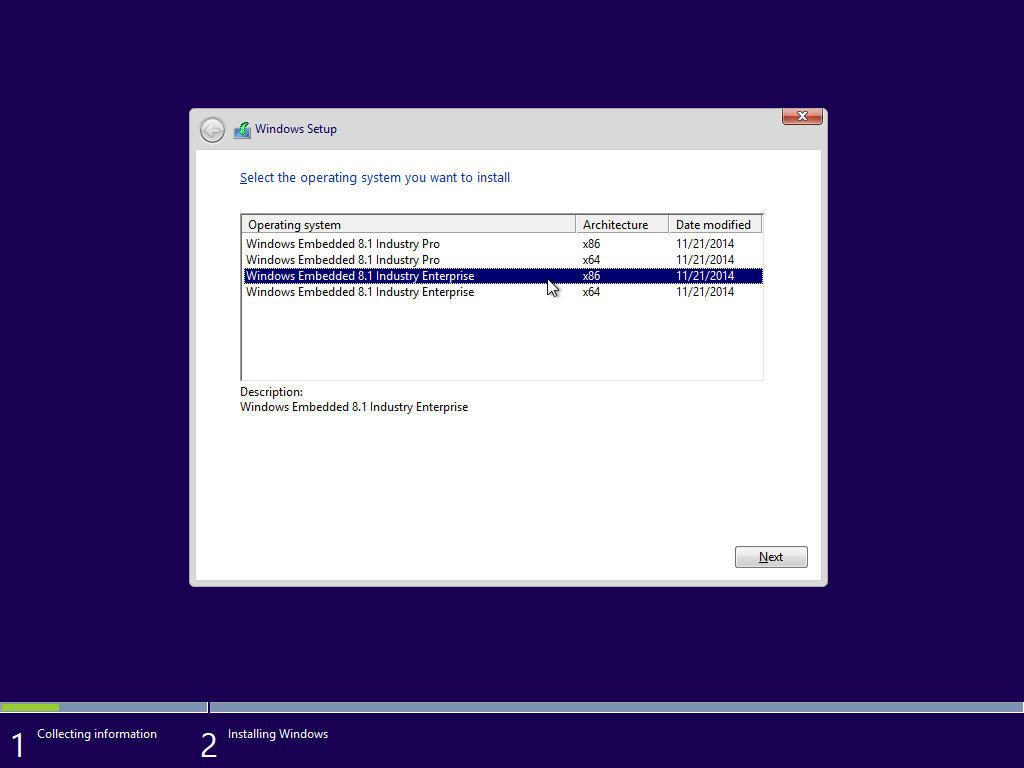Click the Installing Windows step label
1024x768 pixels.
[x=277, y=733]
